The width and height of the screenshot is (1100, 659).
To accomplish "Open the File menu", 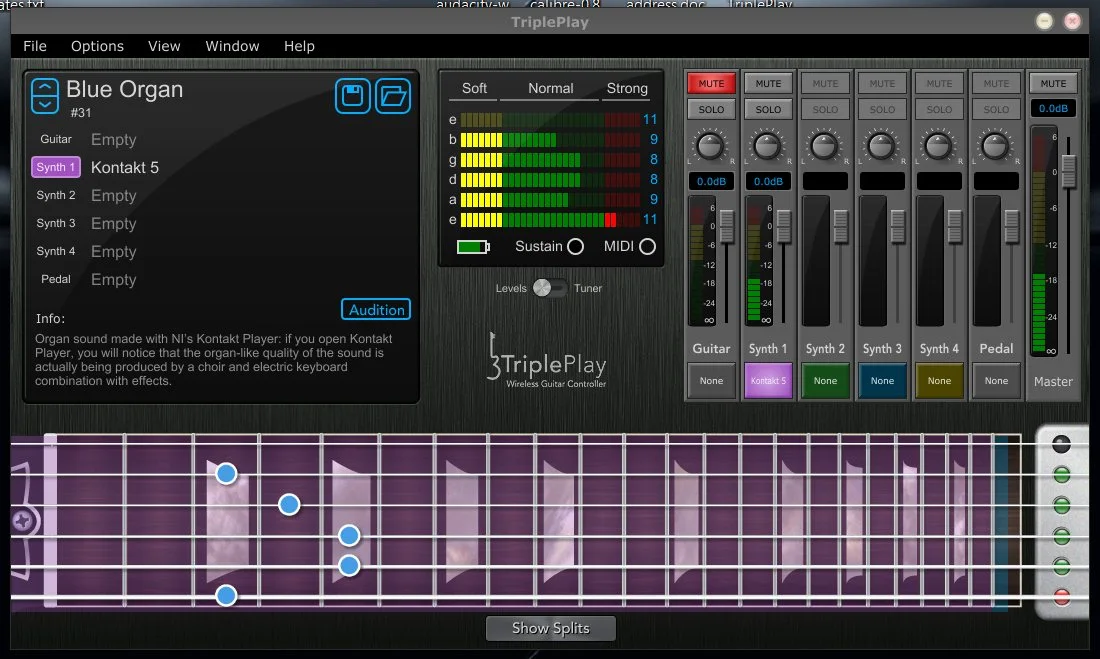I will [x=35, y=46].
